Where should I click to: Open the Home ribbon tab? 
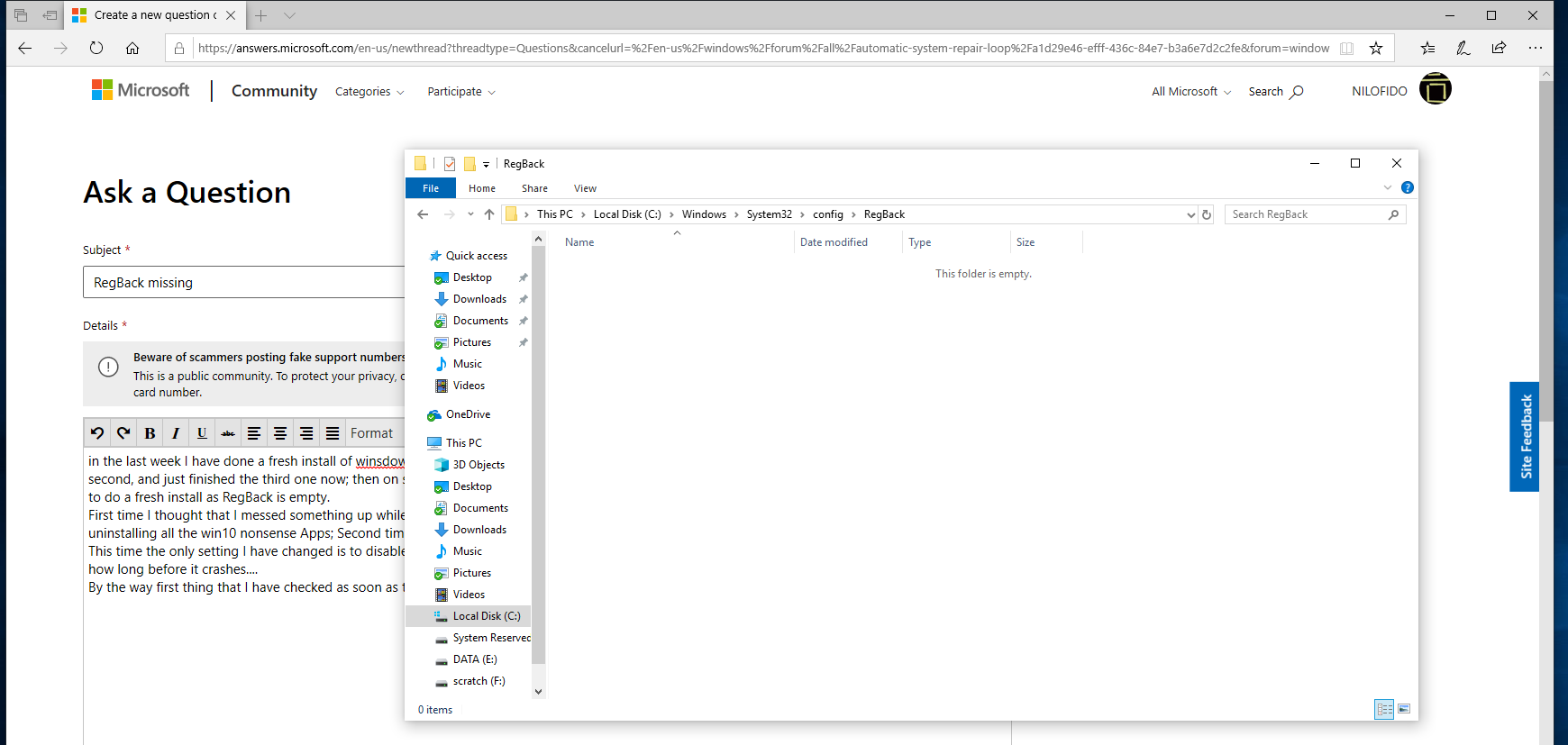tap(482, 188)
